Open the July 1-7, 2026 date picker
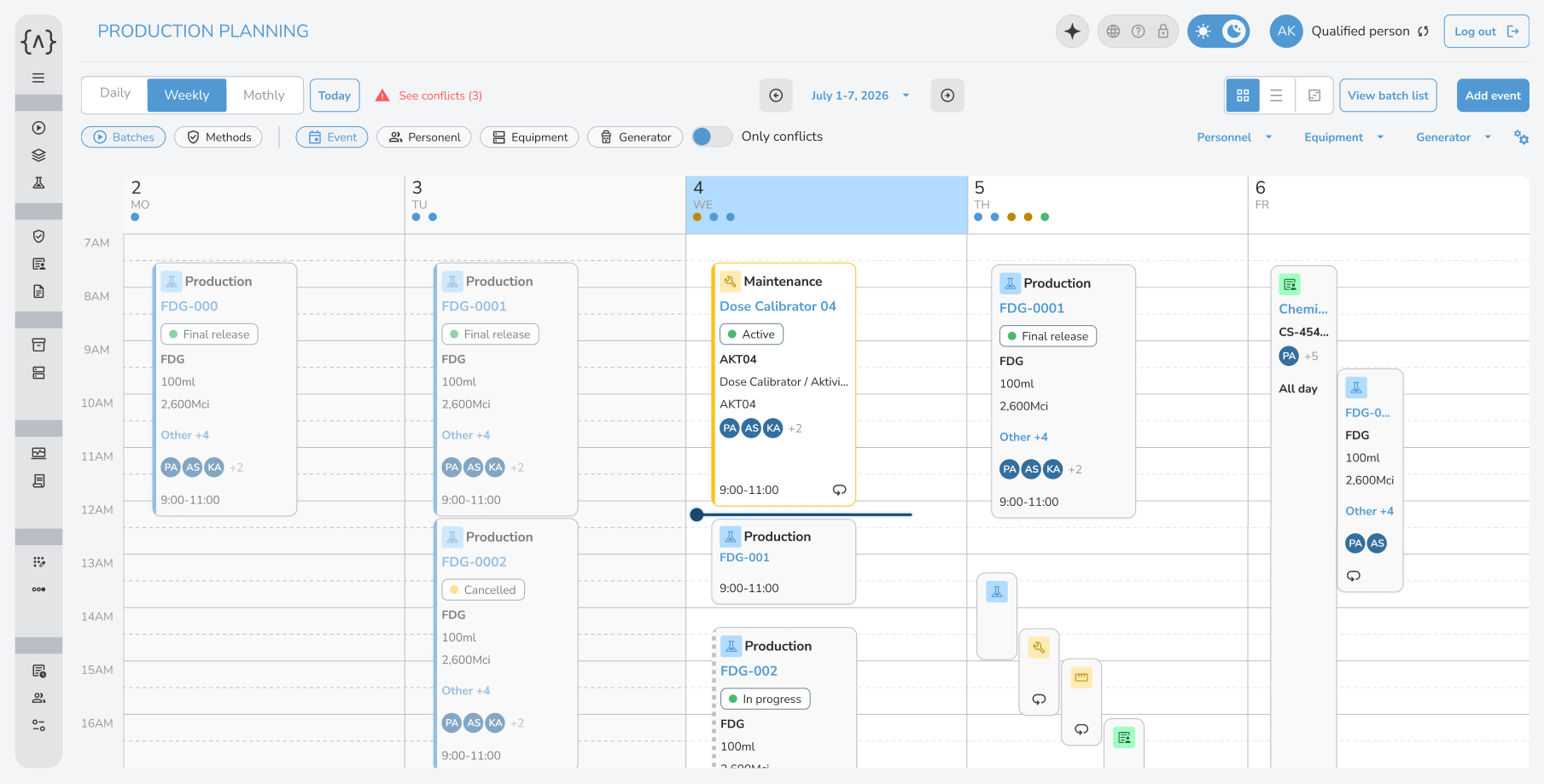 tap(860, 96)
